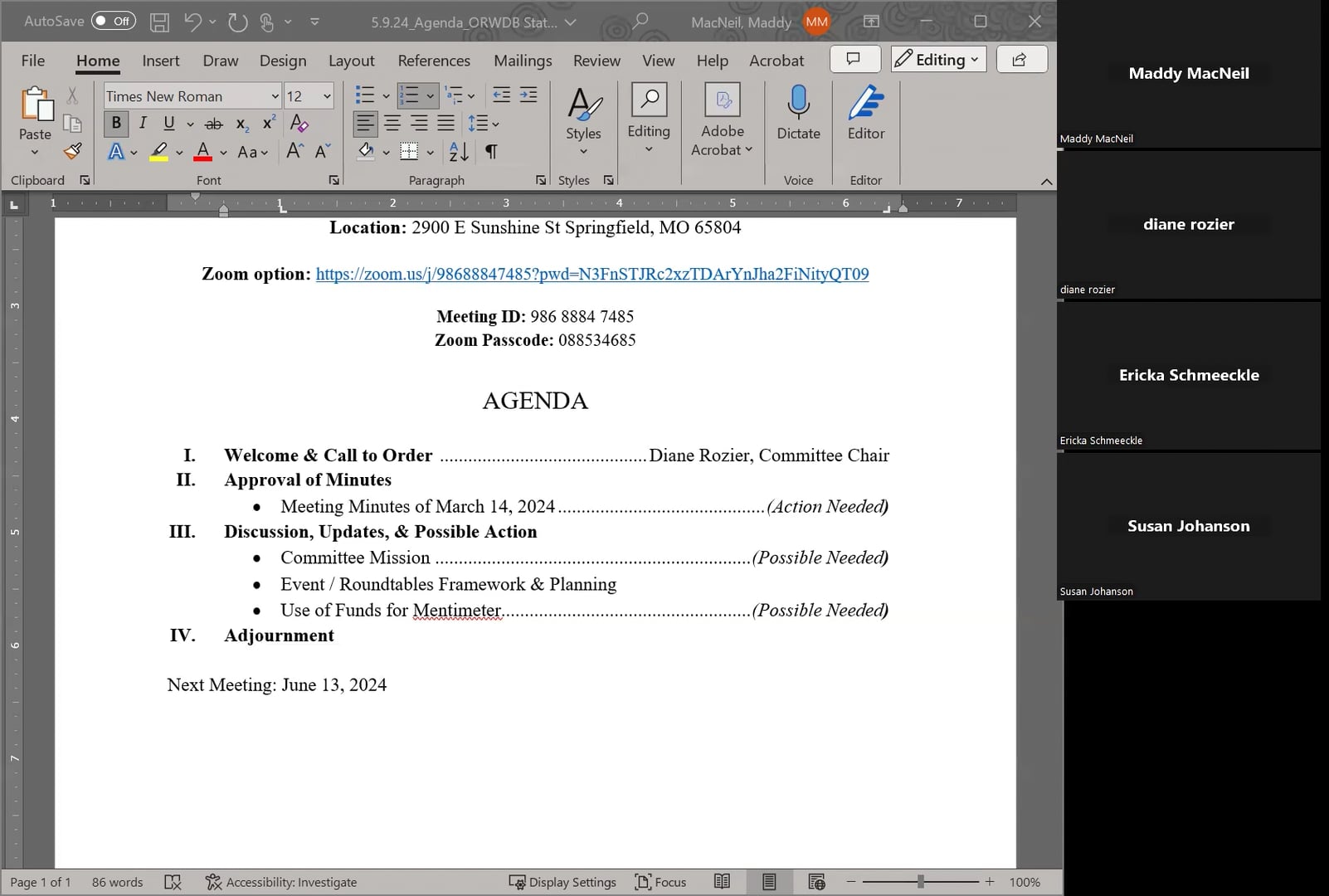Switch to the References ribbon tab
This screenshot has height=896, width=1329.
[434, 60]
